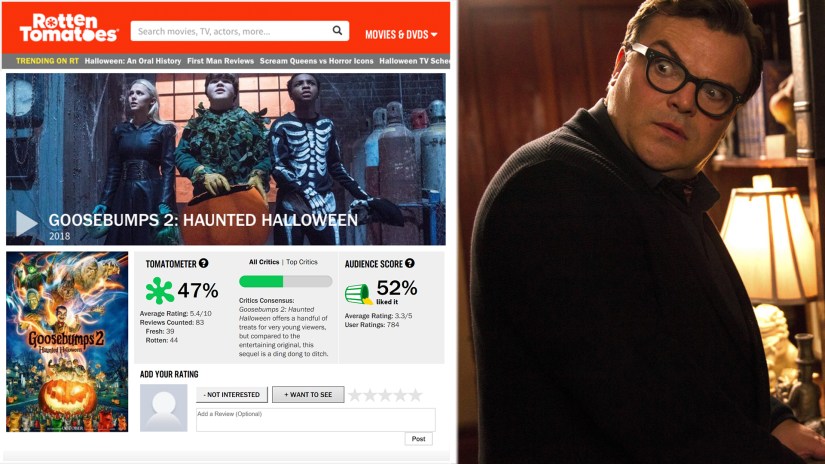Image resolution: width=825 pixels, height=464 pixels.
Task: Open Halloween: An Oral History link
Action: [x=133, y=61]
